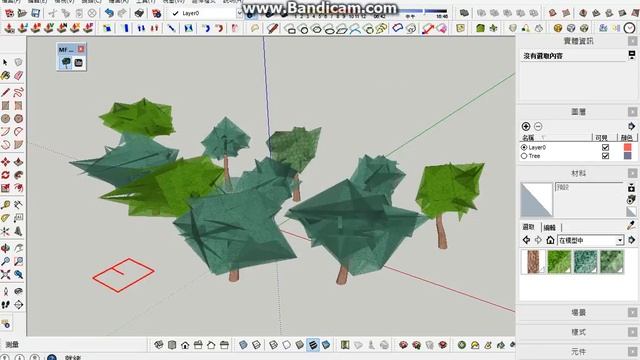Select the Eraser tool in left toolbar

click(x=18, y=76)
